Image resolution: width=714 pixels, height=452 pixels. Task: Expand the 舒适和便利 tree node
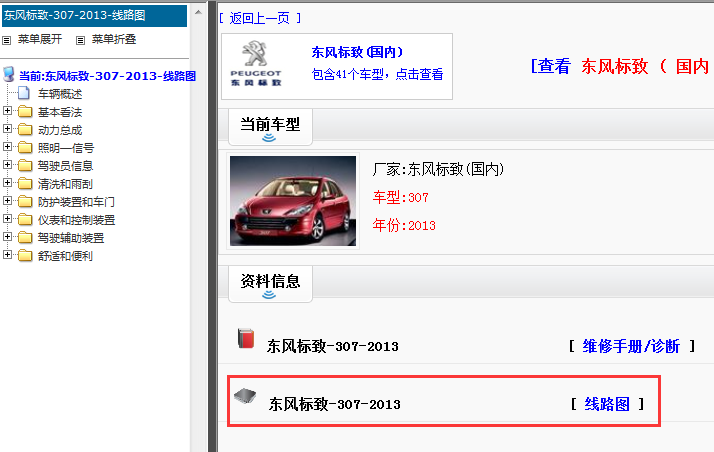[x=7, y=255]
